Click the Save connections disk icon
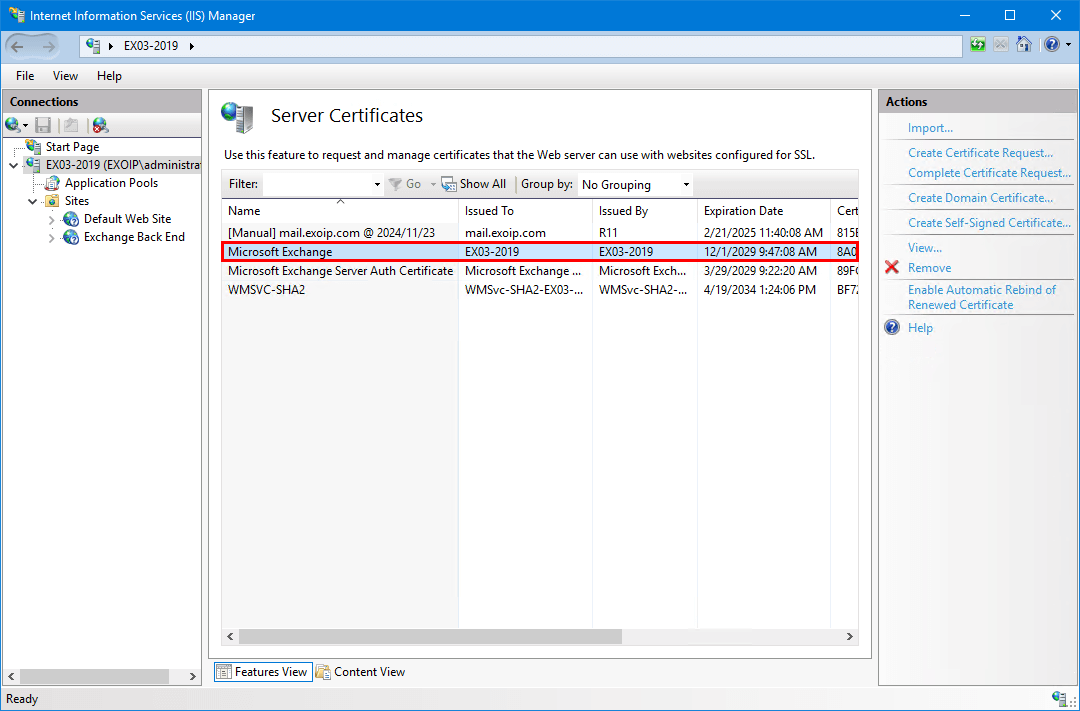 [43, 125]
